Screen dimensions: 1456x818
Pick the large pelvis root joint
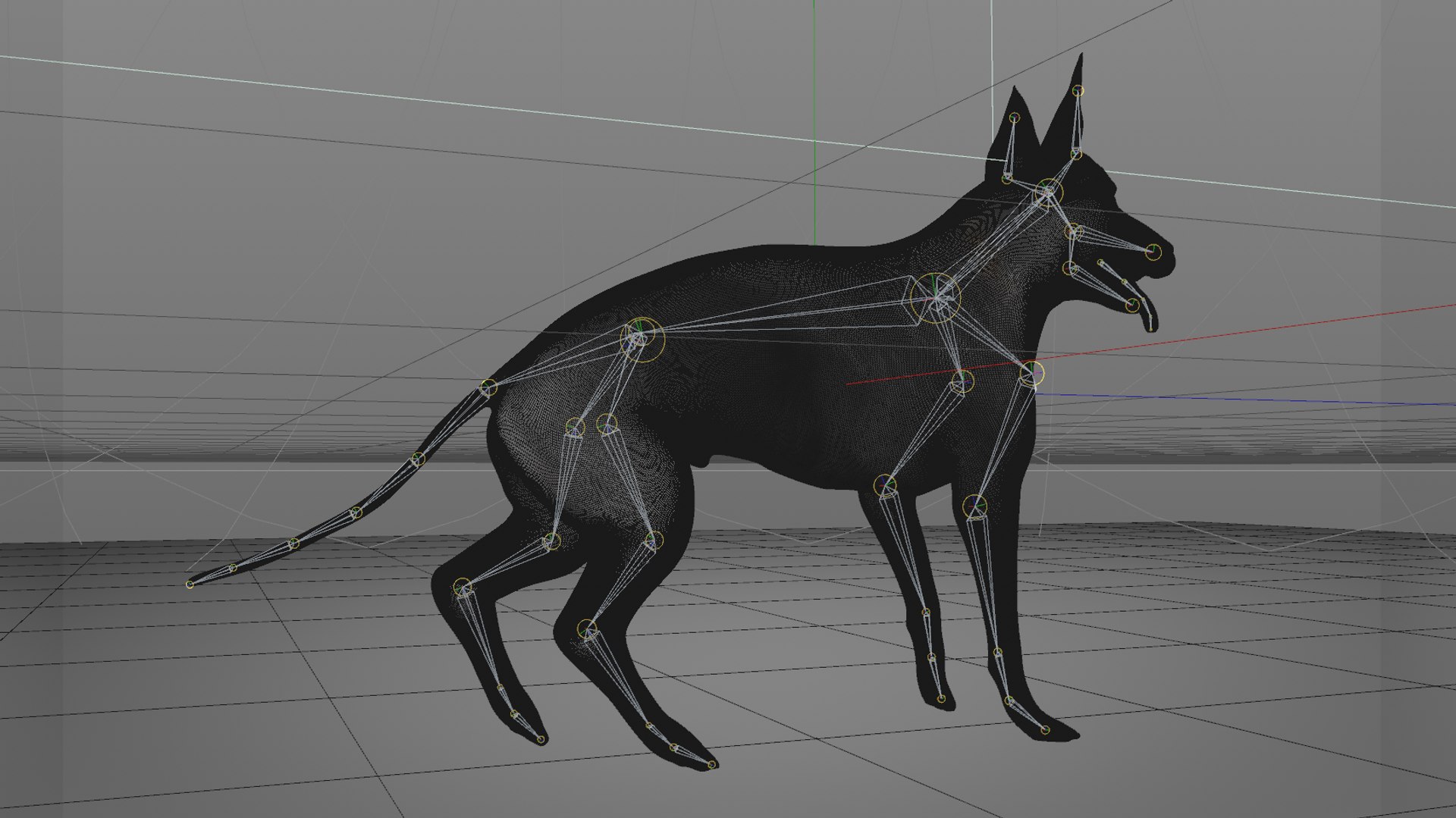(x=642, y=339)
